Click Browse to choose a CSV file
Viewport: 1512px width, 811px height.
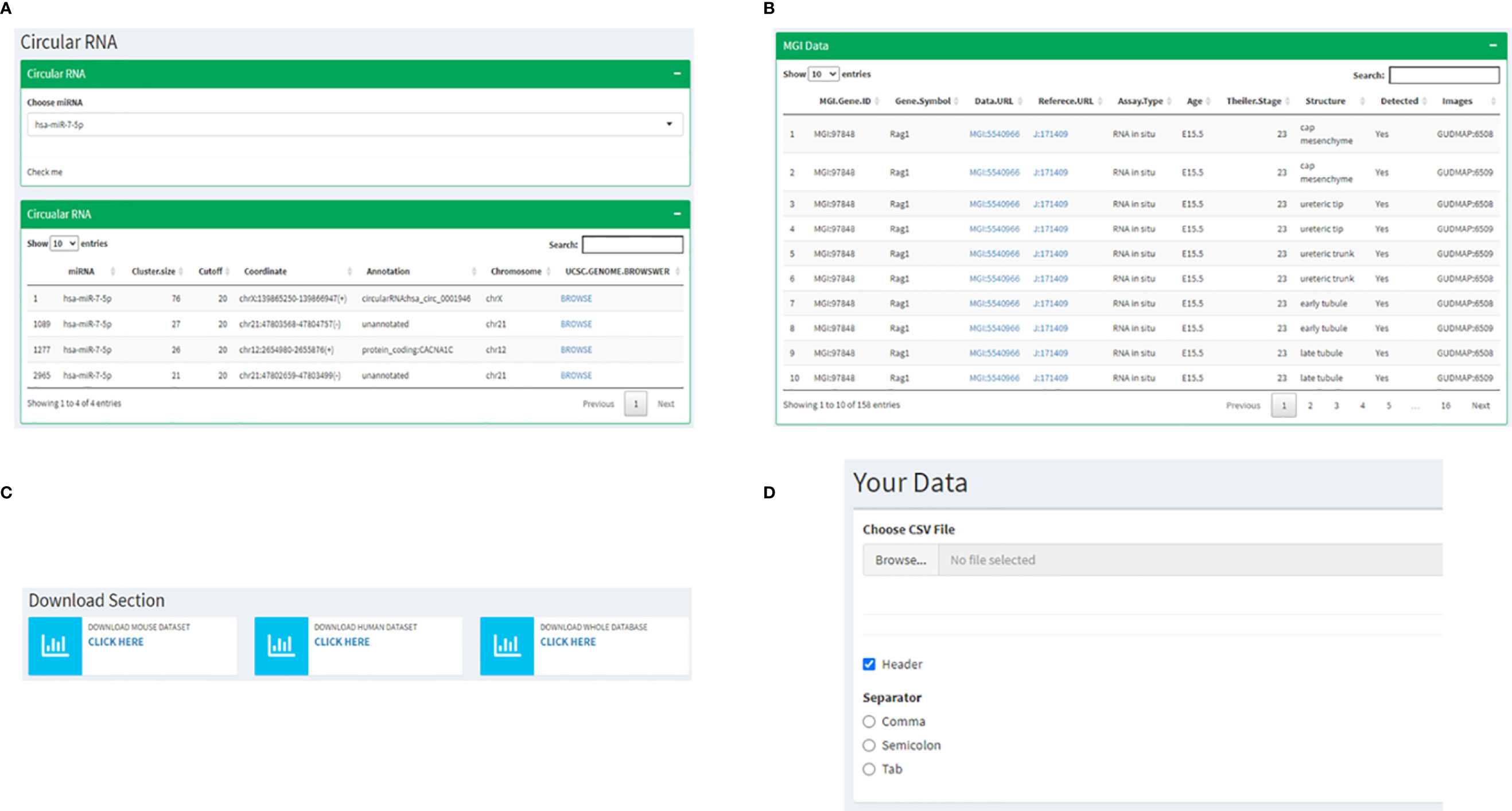900,560
